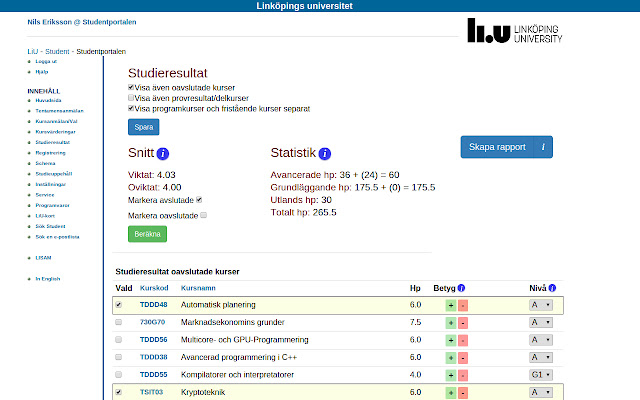Open 'Schema' in the sidebar
The height and width of the screenshot is (400, 640).
click(45, 163)
